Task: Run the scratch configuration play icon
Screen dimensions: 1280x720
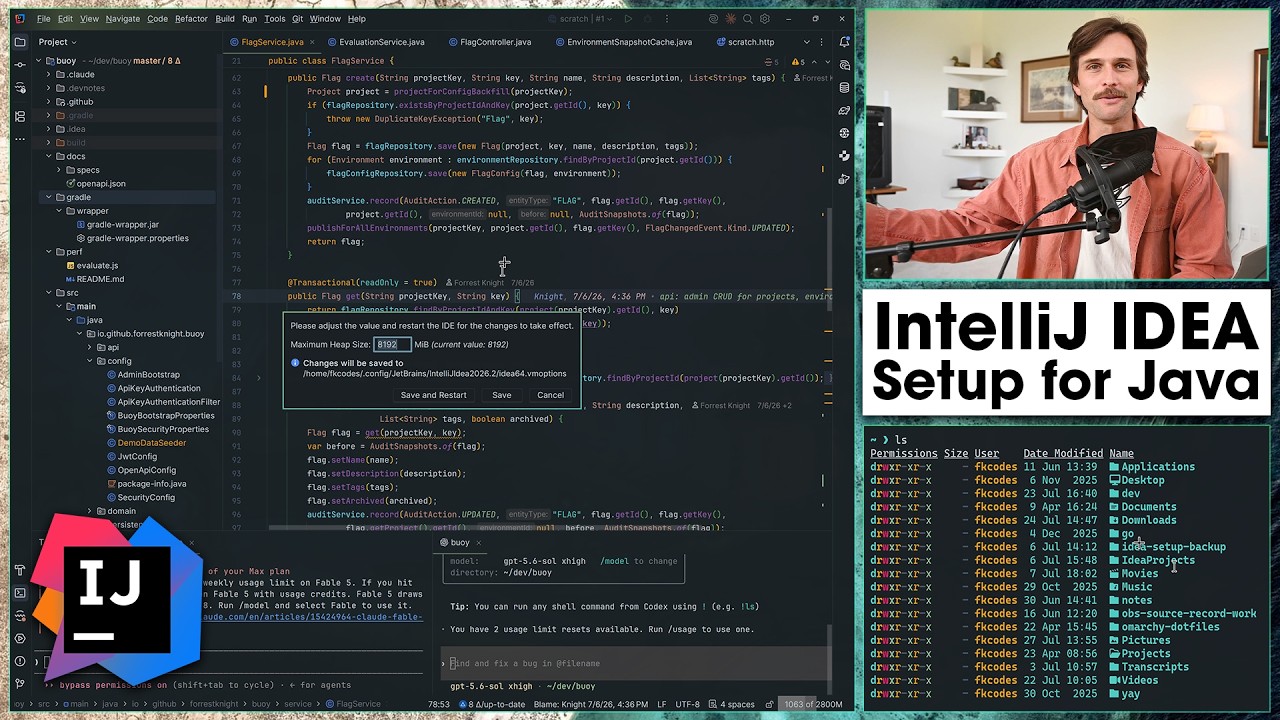Action: pos(628,19)
